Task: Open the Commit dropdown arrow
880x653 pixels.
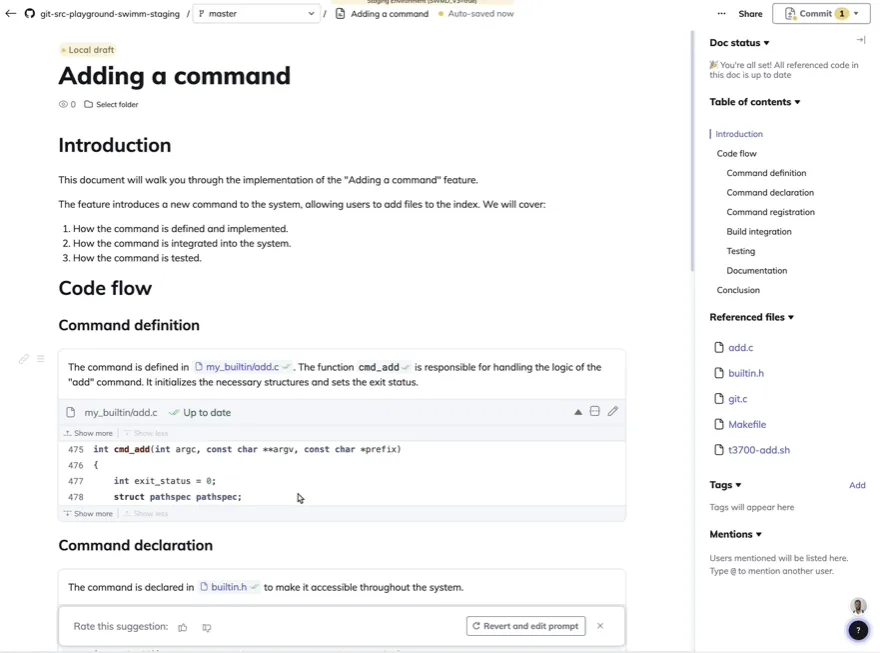Action: pos(856,13)
